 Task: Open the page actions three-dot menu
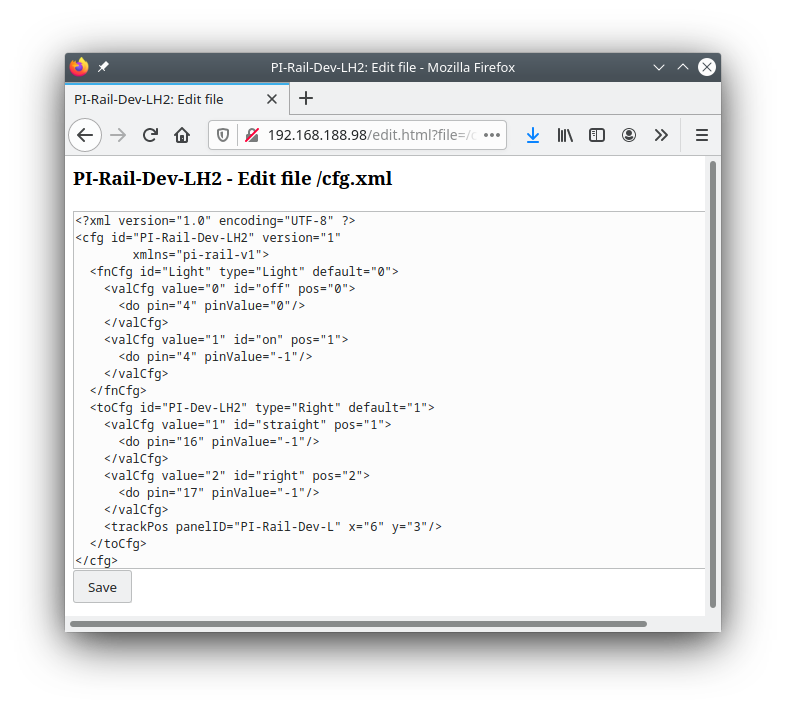[491, 135]
